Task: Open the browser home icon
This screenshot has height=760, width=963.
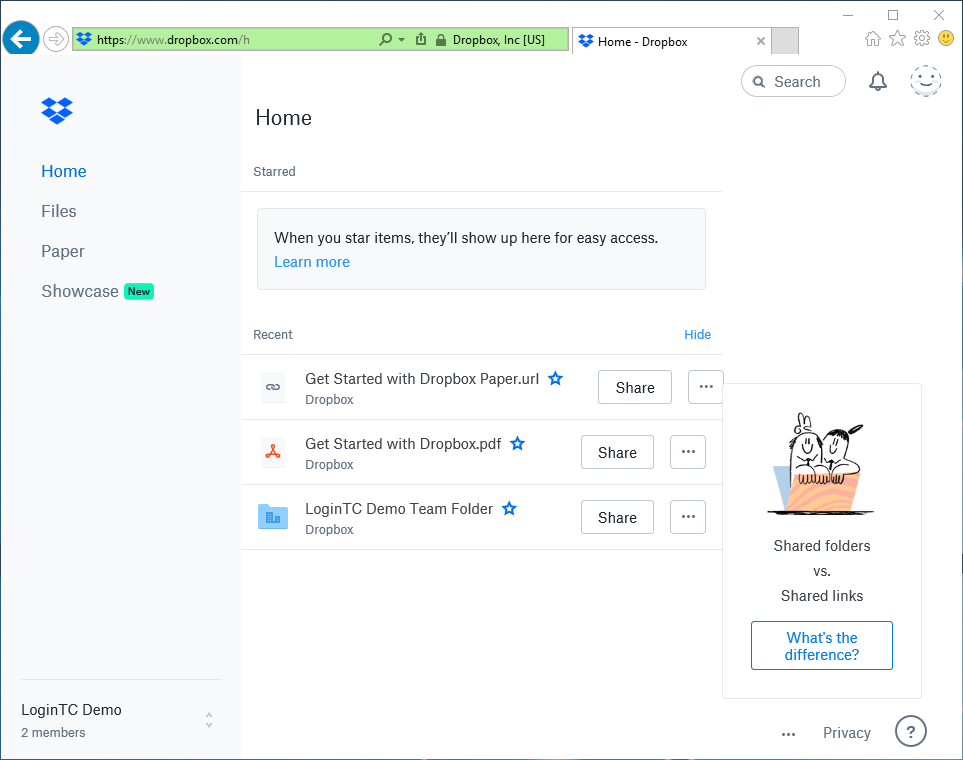Action: tap(872, 39)
